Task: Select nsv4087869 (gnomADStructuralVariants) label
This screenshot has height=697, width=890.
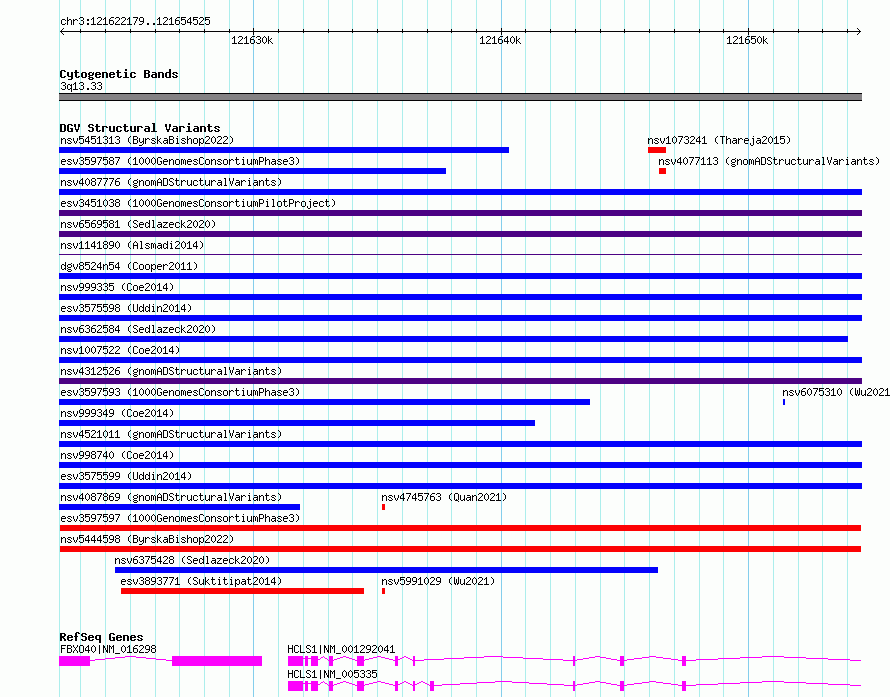Action: point(171,497)
